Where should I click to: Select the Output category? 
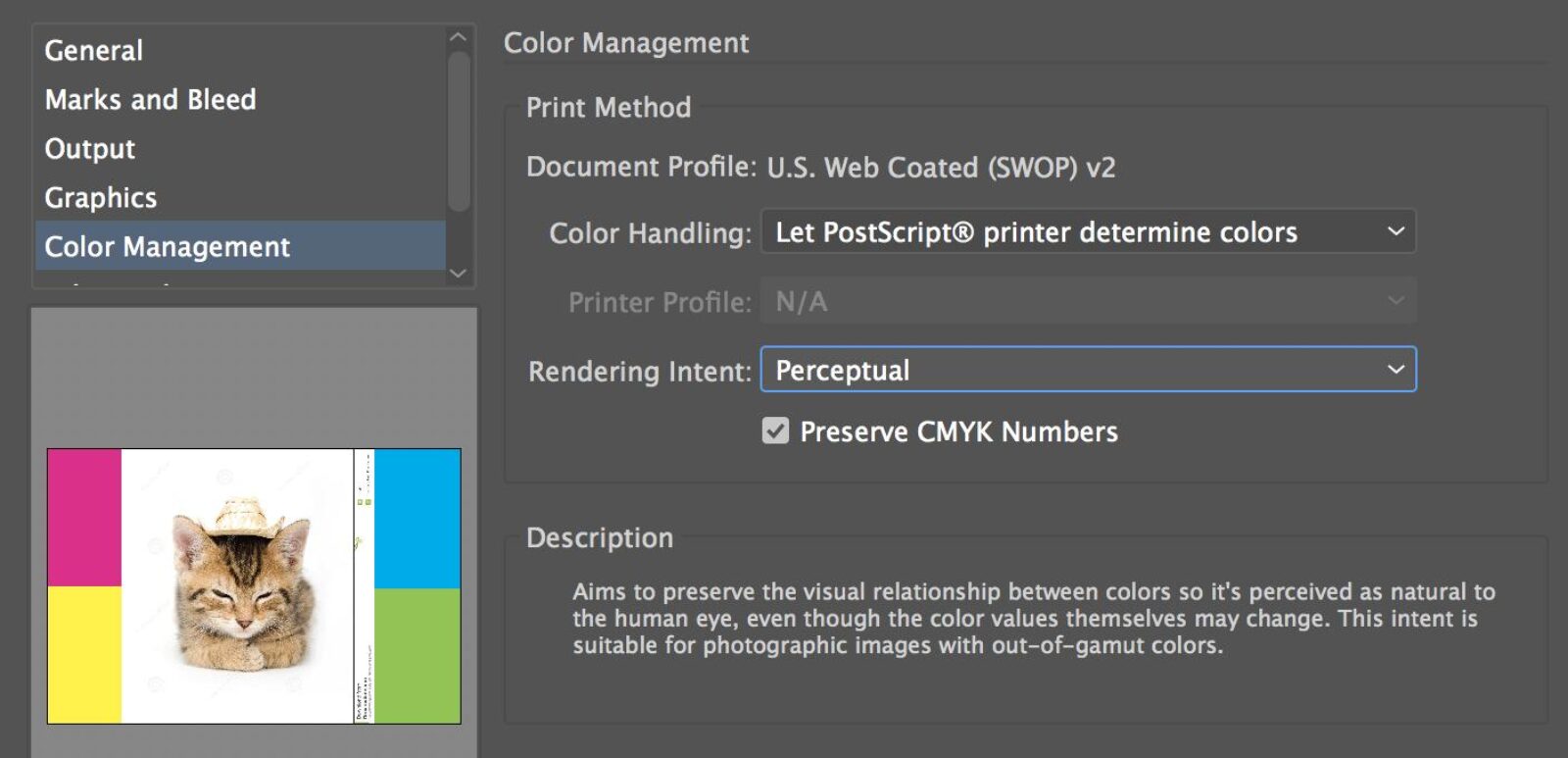point(240,148)
